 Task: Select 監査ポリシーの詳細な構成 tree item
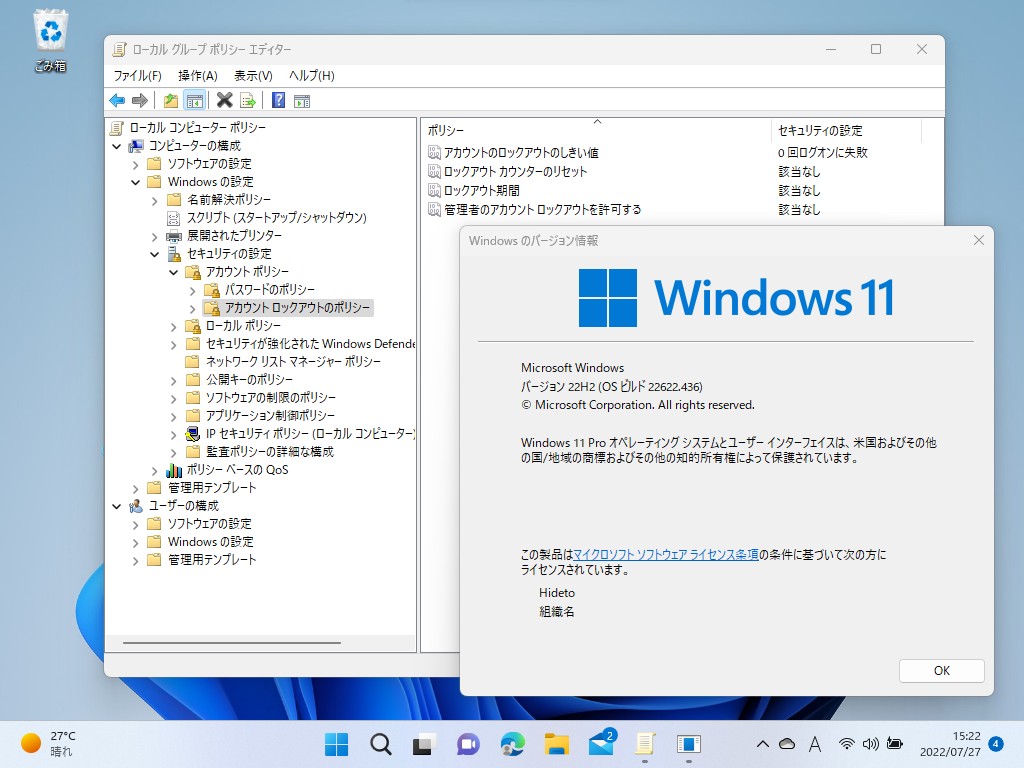[270, 452]
